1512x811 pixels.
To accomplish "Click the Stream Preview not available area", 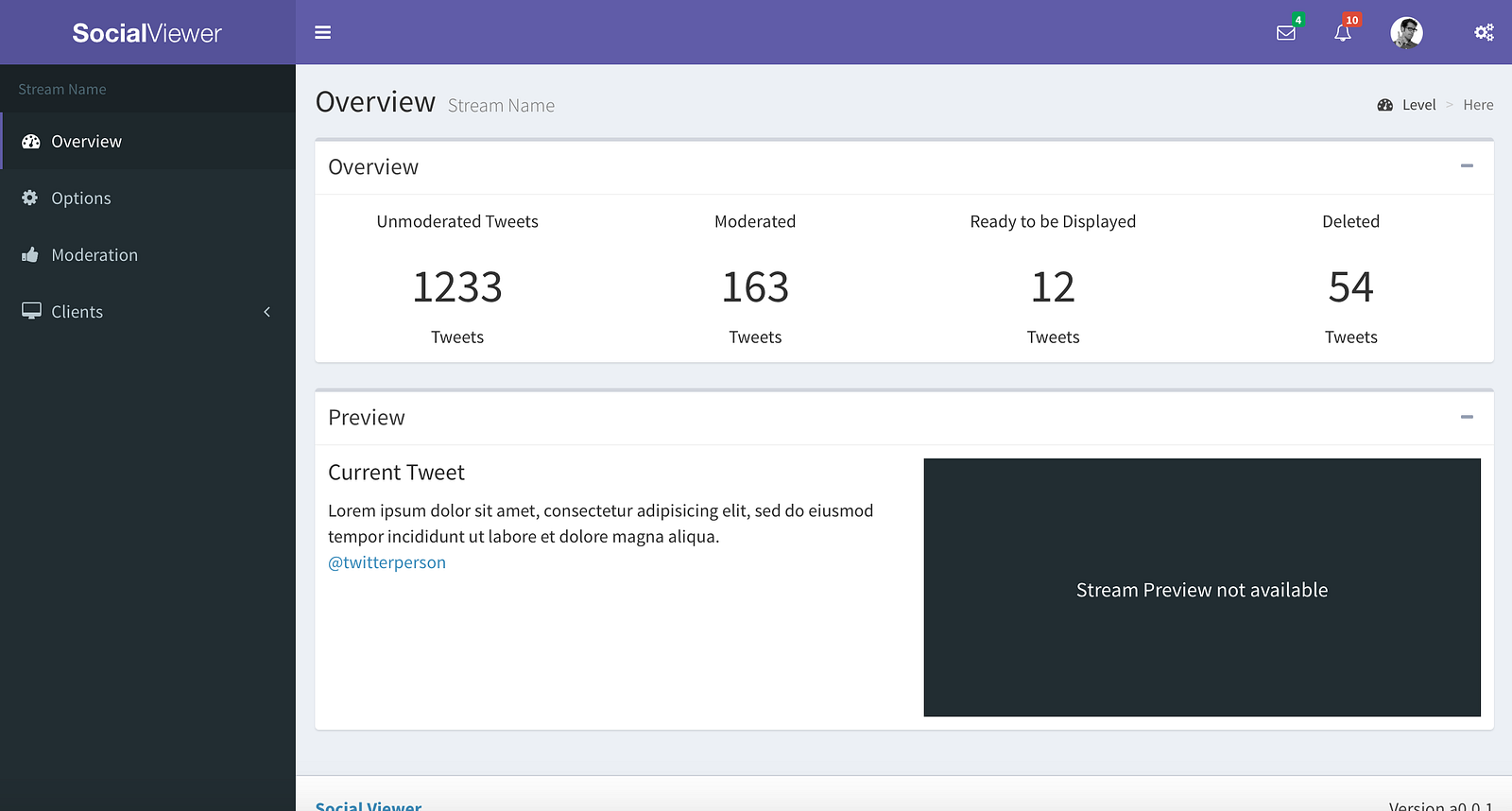I will [1202, 587].
